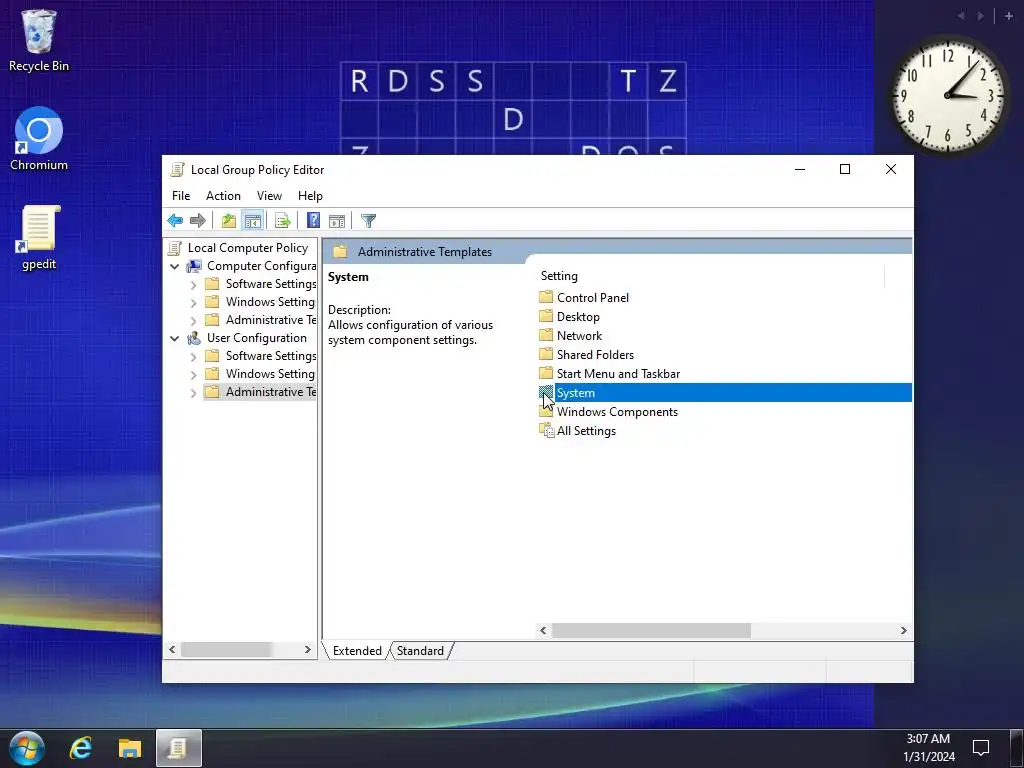Click the Group Policy Editor taskbar button
Screen dimensions: 1024x768
[178, 748]
